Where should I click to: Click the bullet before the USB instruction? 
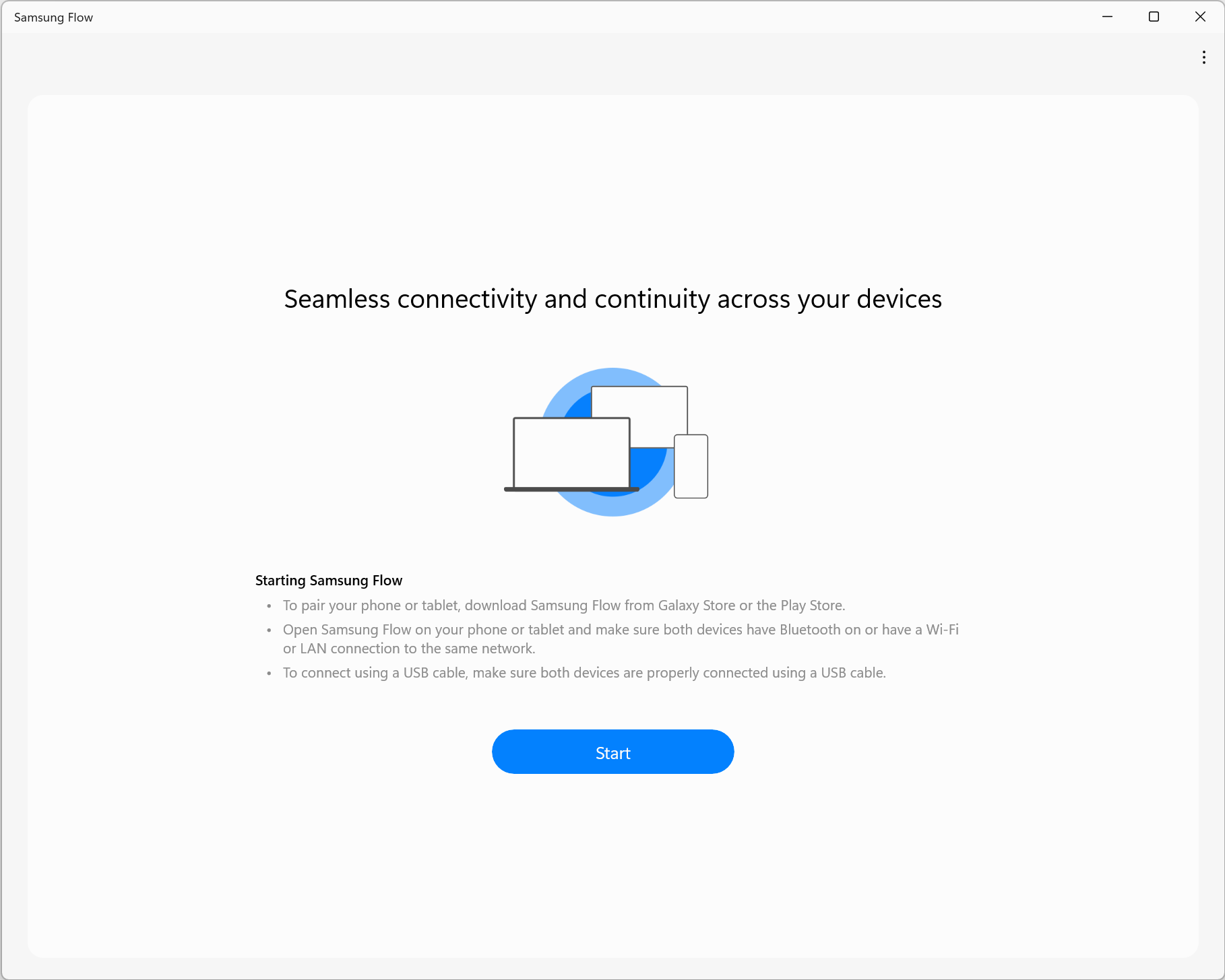pyautogui.click(x=269, y=674)
